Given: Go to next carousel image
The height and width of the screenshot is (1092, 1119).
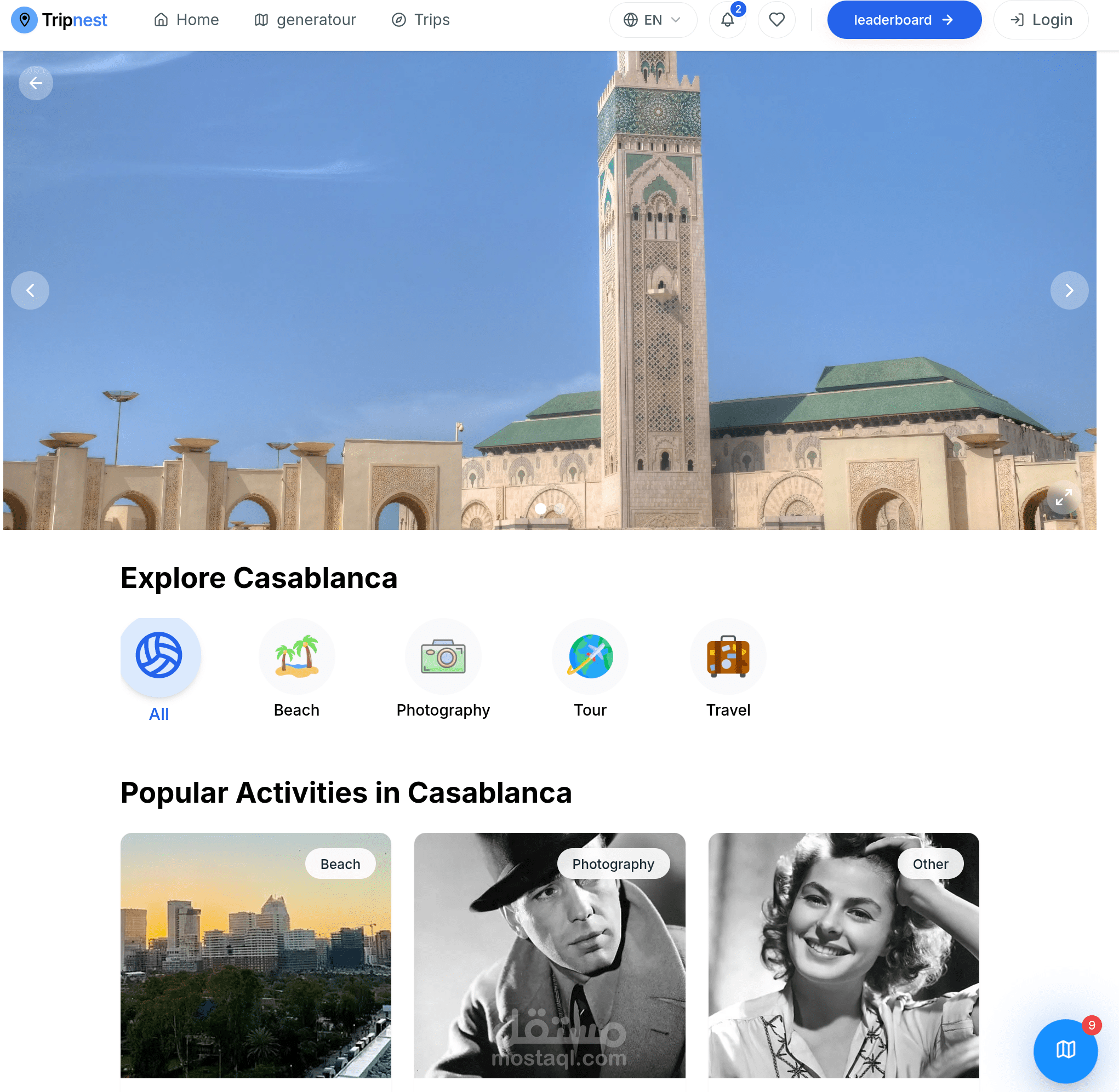Looking at the screenshot, I should coord(1069,290).
